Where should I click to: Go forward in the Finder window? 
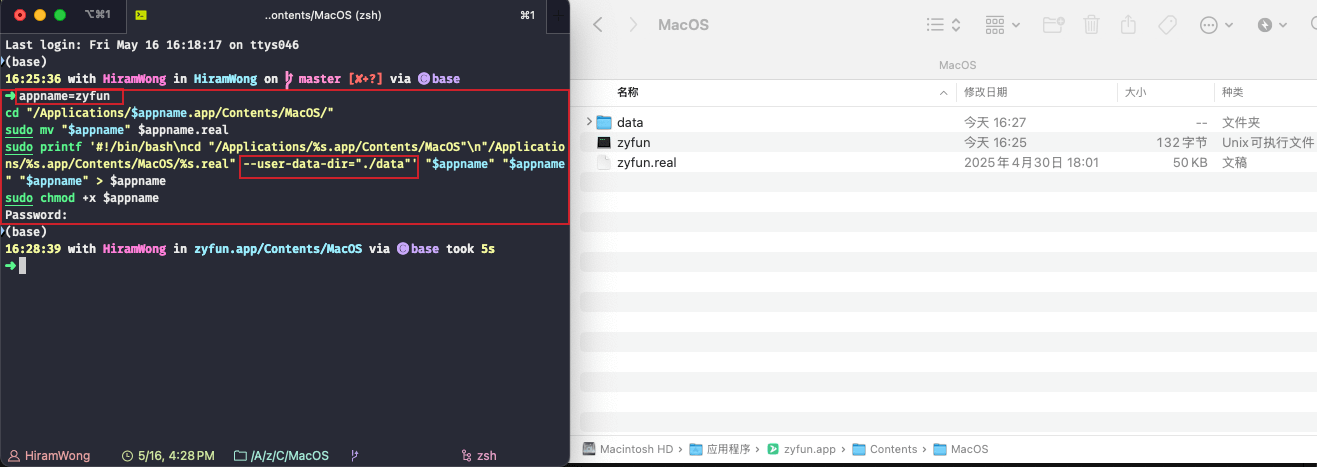coord(633,25)
